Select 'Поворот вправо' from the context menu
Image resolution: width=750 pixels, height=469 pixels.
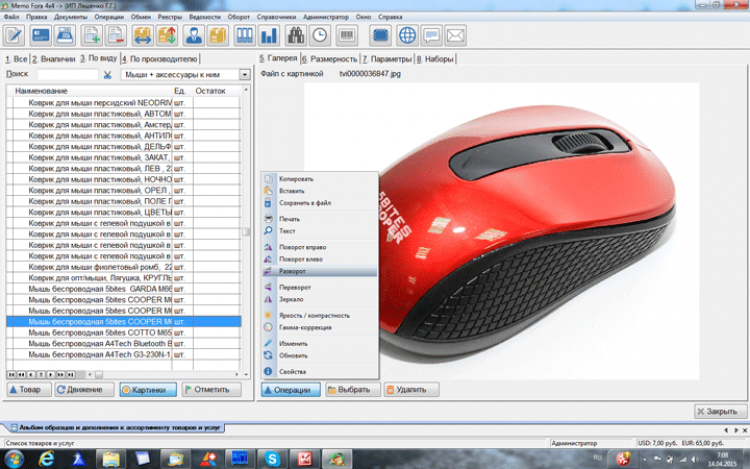point(302,246)
